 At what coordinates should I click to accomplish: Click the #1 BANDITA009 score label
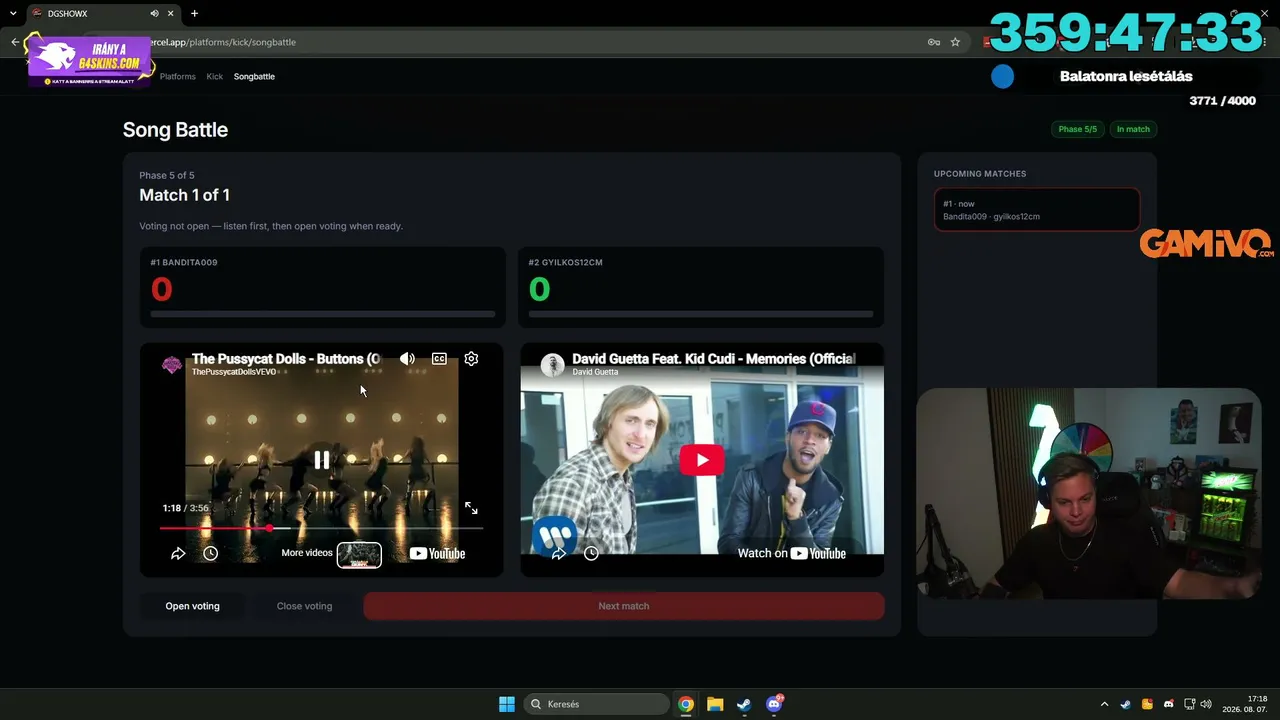click(x=184, y=263)
